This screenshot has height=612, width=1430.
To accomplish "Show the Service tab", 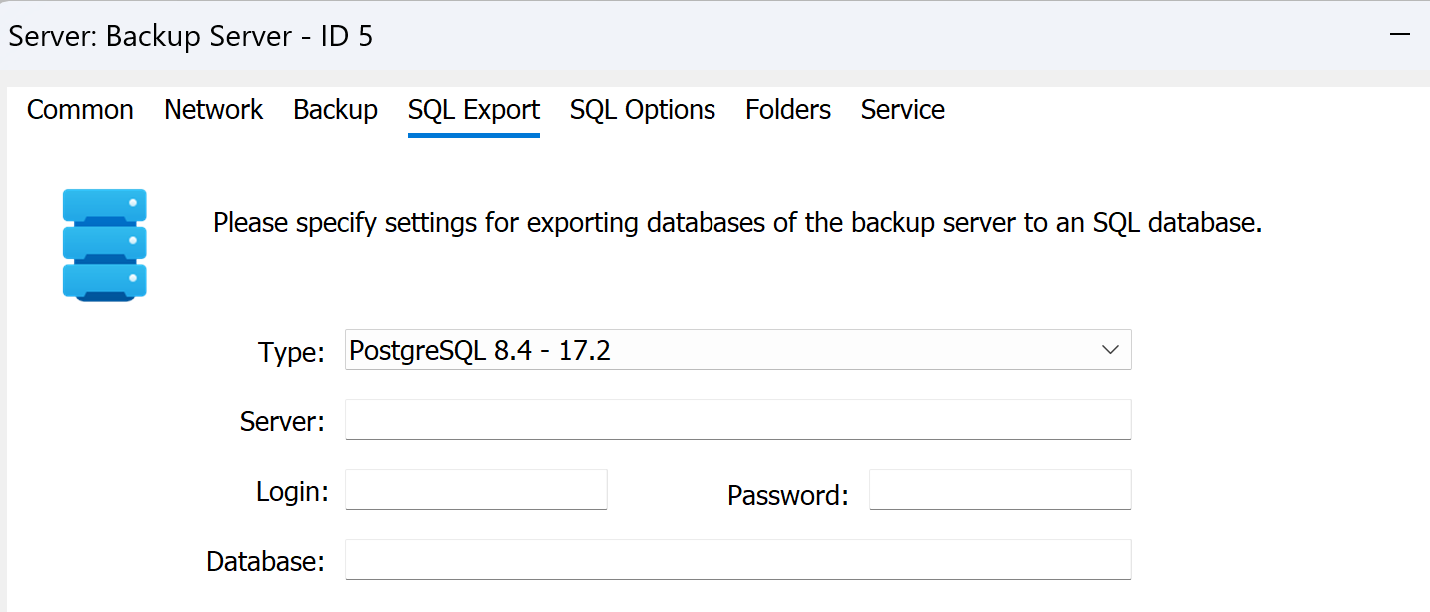I will pos(902,110).
